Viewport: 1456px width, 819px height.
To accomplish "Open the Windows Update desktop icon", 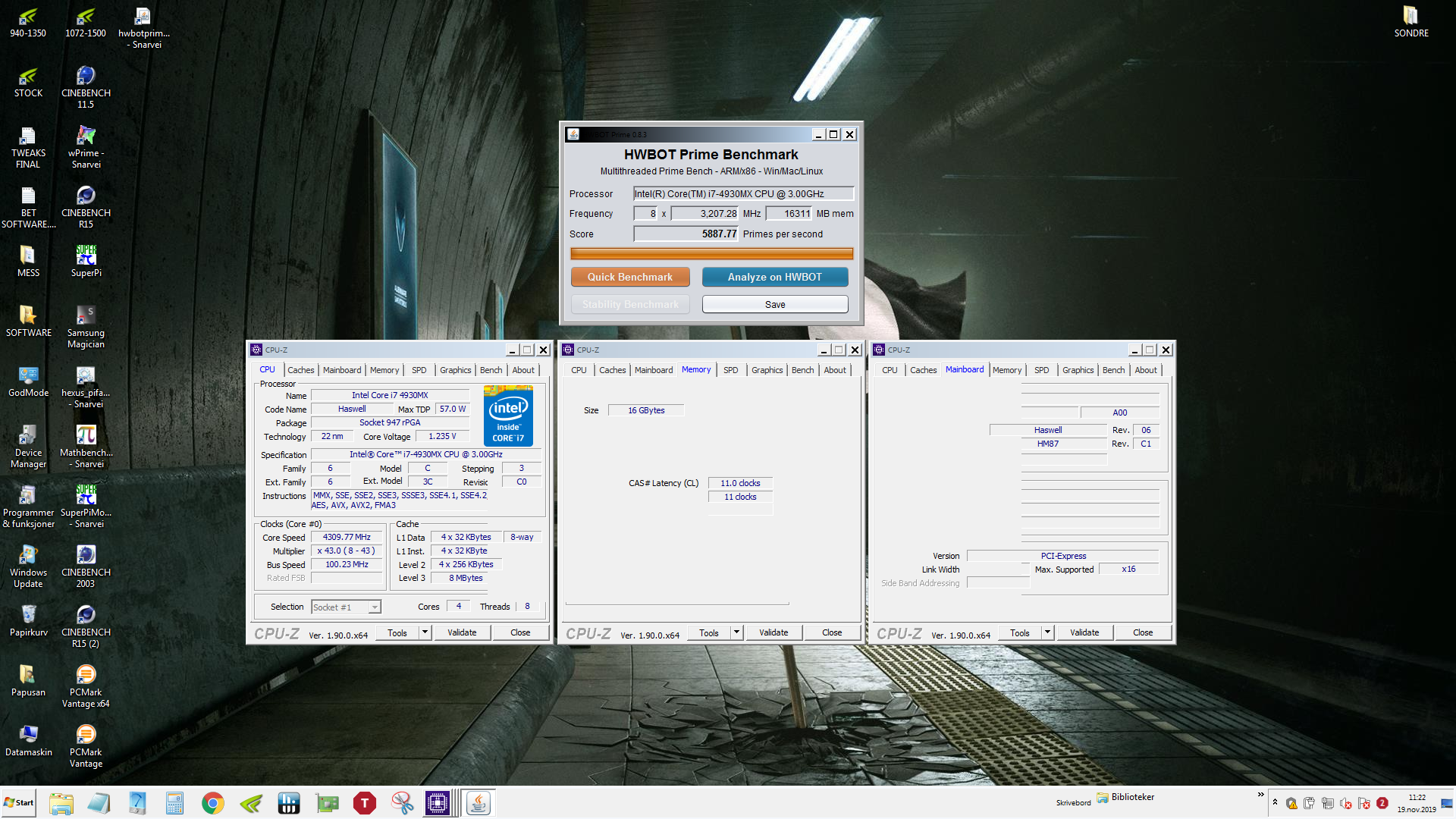I will (28, 566).
